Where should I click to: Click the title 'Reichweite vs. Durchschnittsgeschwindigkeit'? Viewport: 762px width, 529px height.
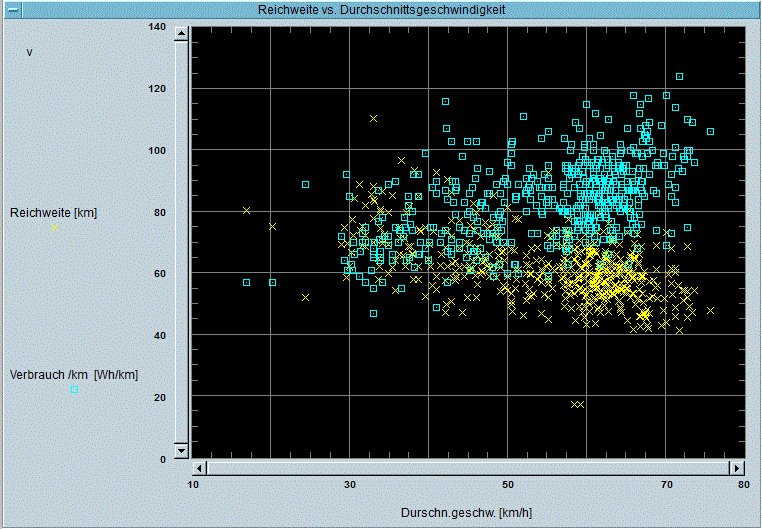(x=381, y=8)
